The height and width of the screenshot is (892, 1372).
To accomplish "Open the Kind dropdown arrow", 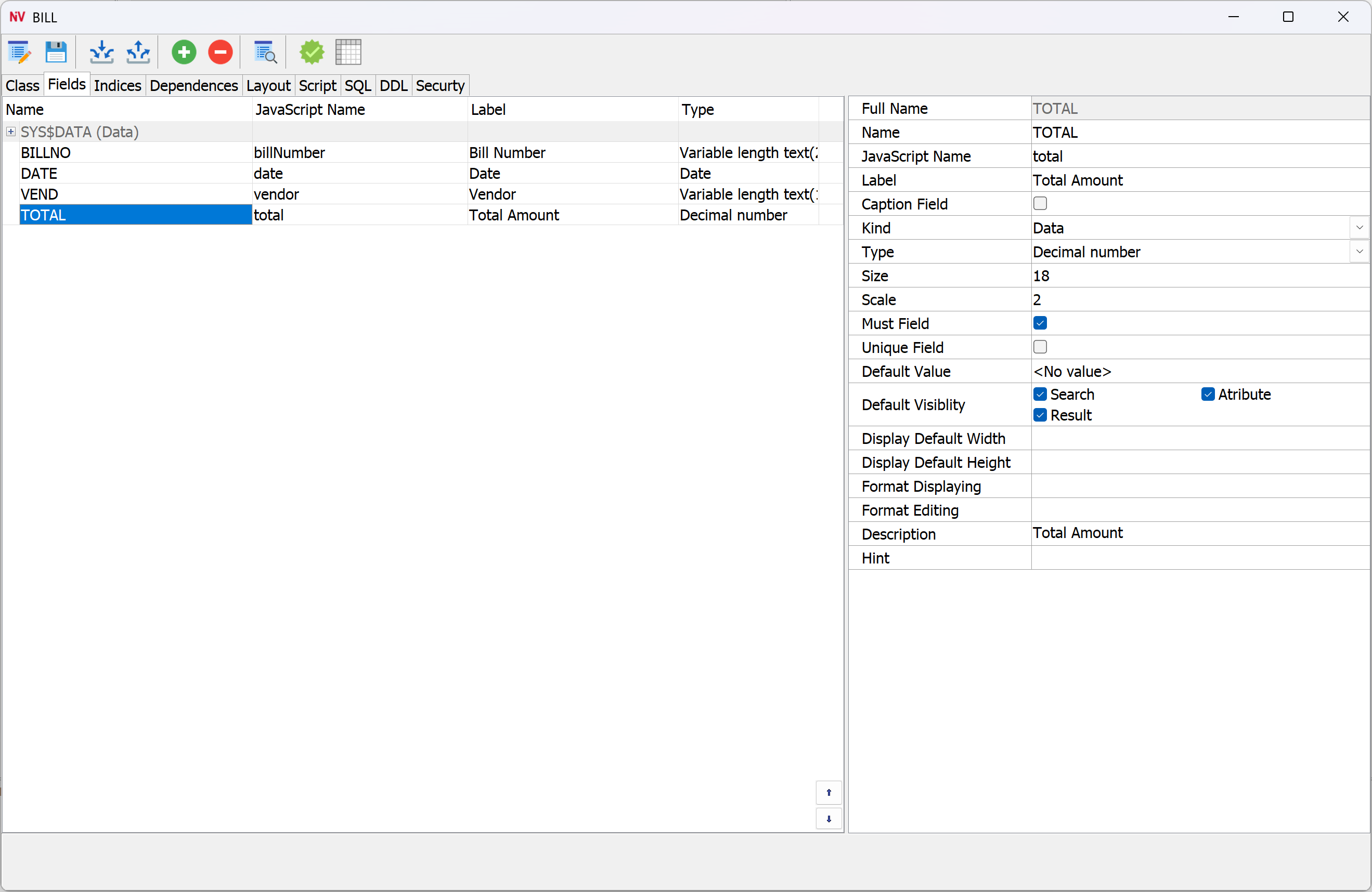I will (1360, 228).
